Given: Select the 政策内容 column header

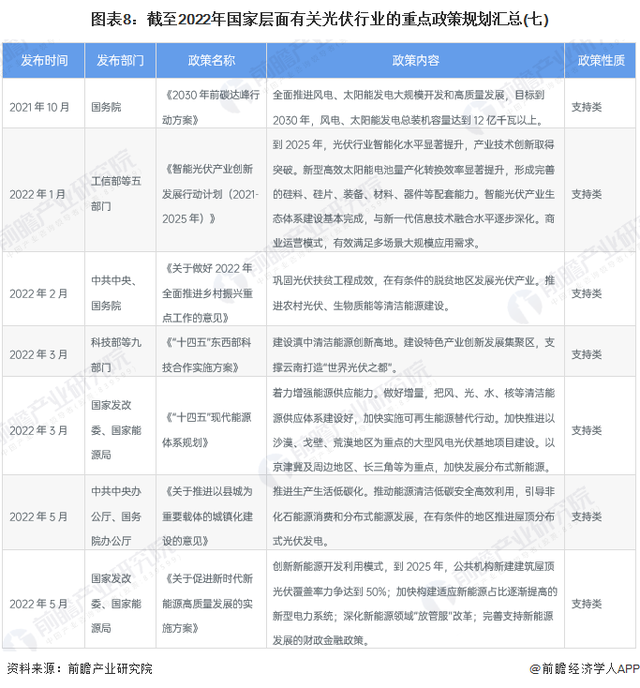Looking at the screenshot, I should (415, 61).
